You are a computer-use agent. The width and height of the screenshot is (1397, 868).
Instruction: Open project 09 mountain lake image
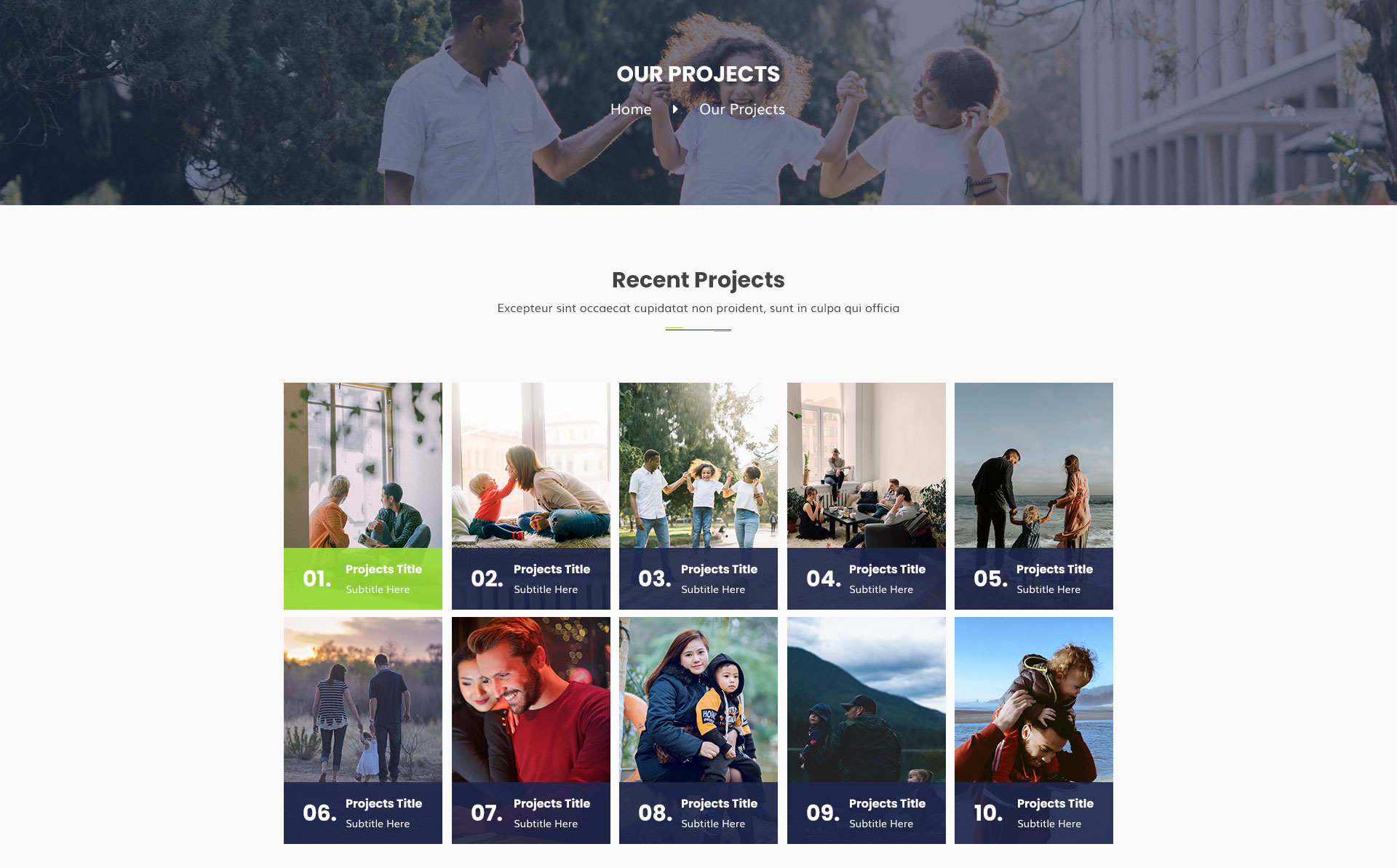[x=867, y=699]
